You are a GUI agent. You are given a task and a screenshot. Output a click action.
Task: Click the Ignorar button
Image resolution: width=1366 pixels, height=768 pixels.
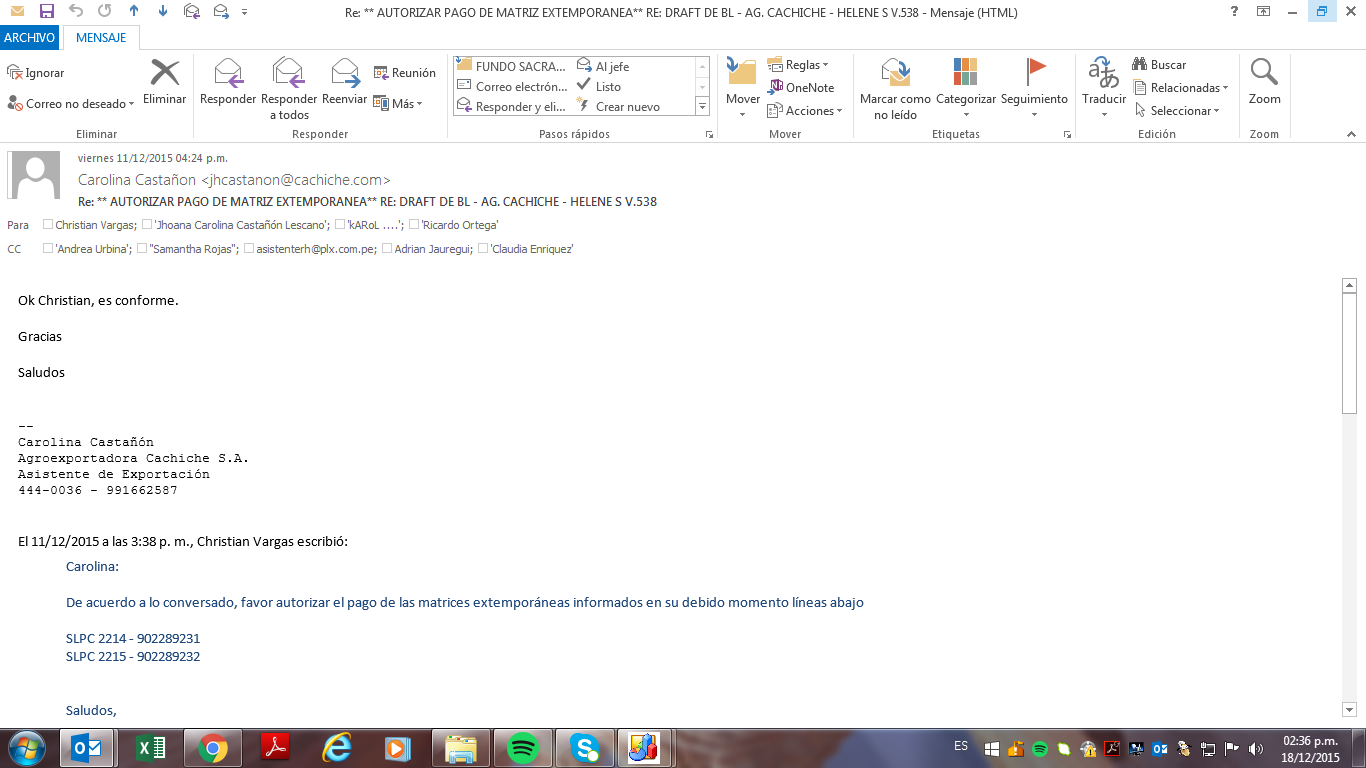point(36,73)
